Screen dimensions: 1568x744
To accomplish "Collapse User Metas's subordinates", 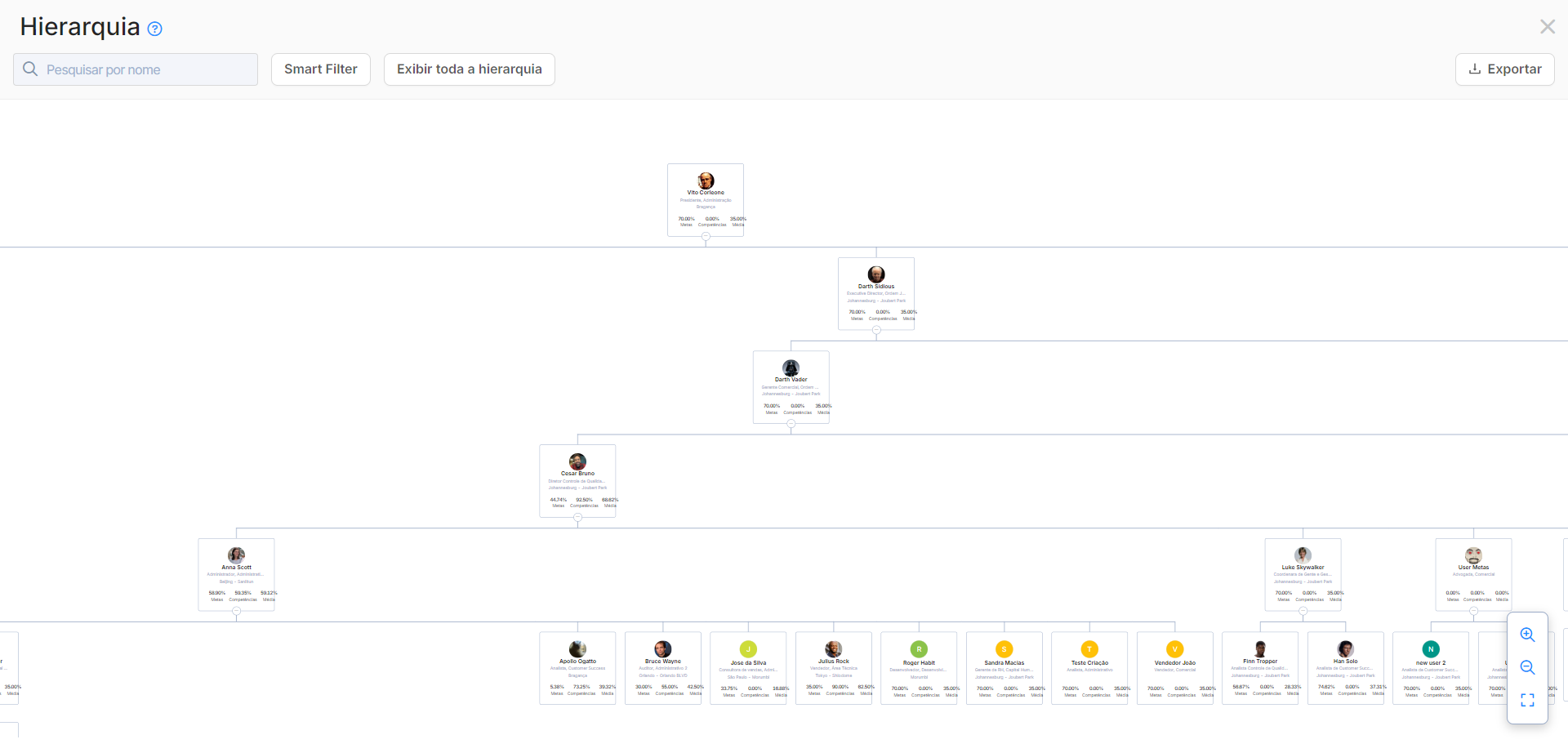I will point(1473,611).
